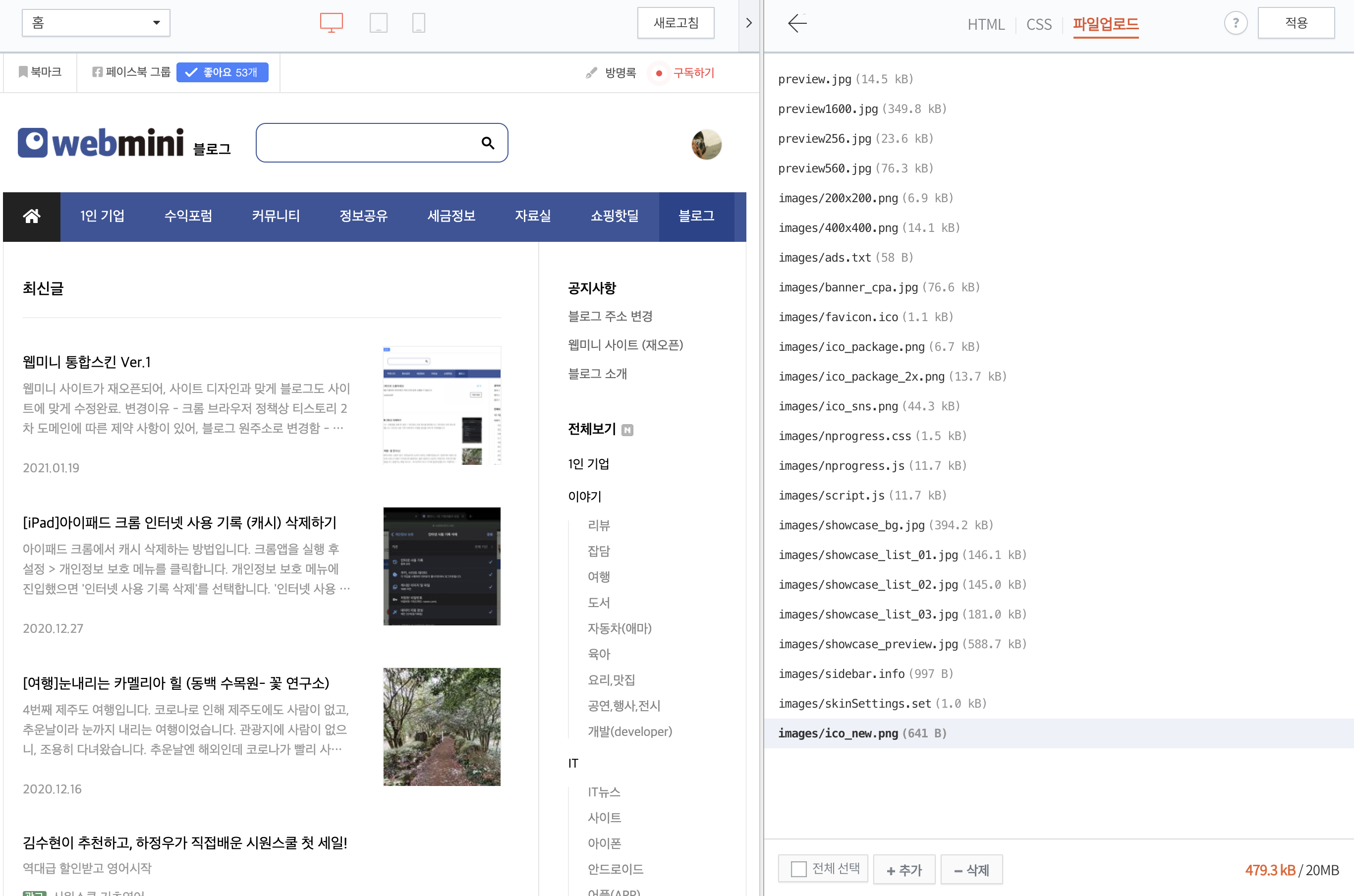Image resolution: width=1354 pixels, height=896 pixels.
Task: Collapse the preview panel with chevron arrow
Action: [748, 23]
